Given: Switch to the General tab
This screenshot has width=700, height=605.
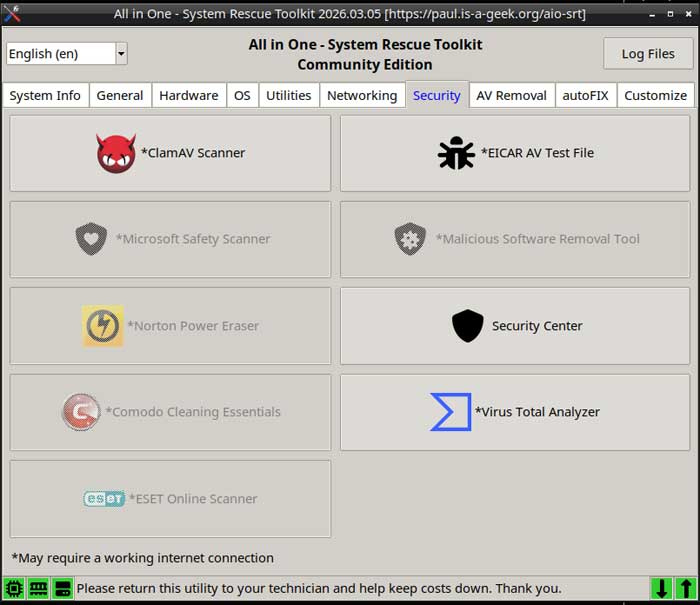Looking at the screenshot, I should click(120, 96).
